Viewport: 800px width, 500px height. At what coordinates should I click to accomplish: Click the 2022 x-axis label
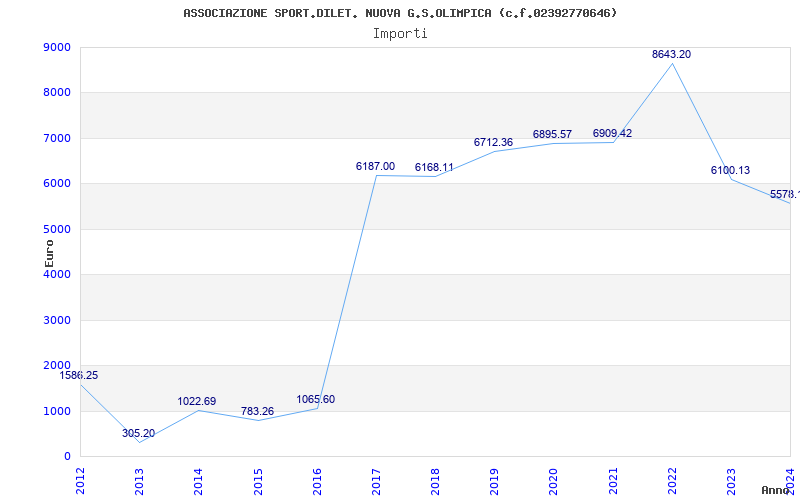[672, 481]
